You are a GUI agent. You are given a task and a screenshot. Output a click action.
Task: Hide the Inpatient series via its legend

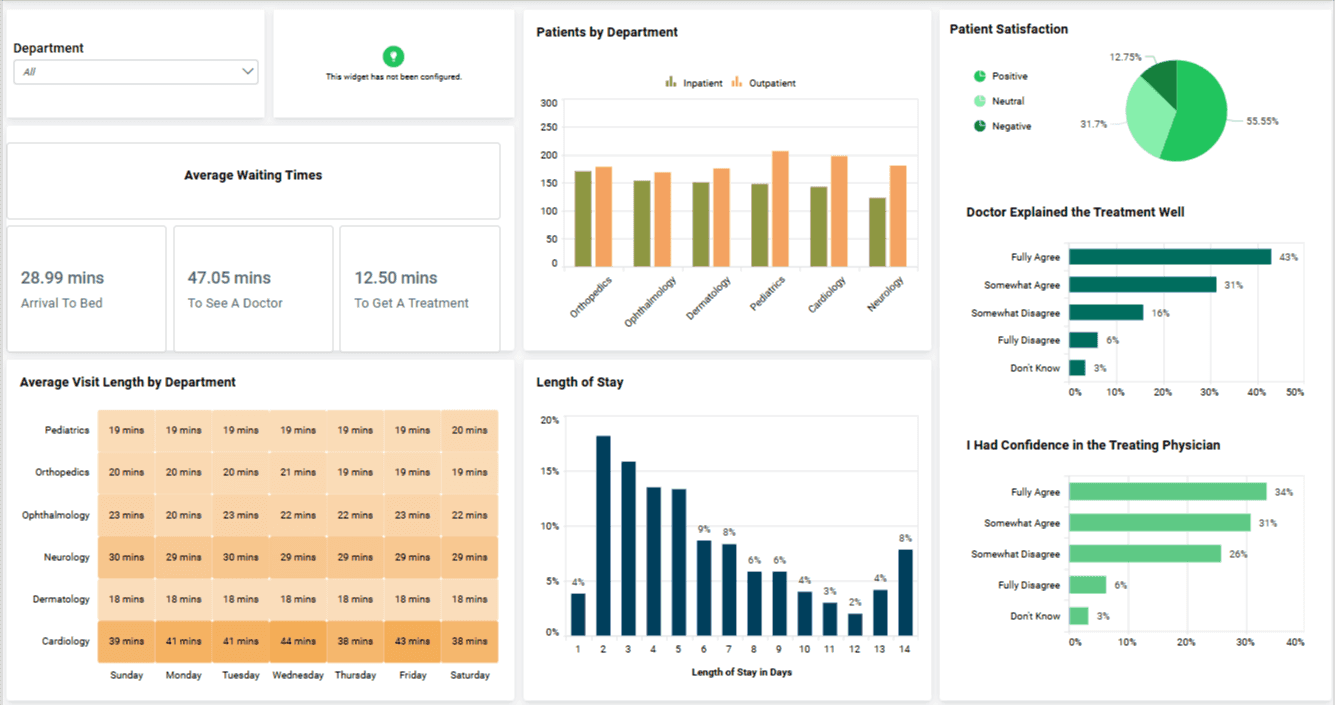(x=690, y=82)
